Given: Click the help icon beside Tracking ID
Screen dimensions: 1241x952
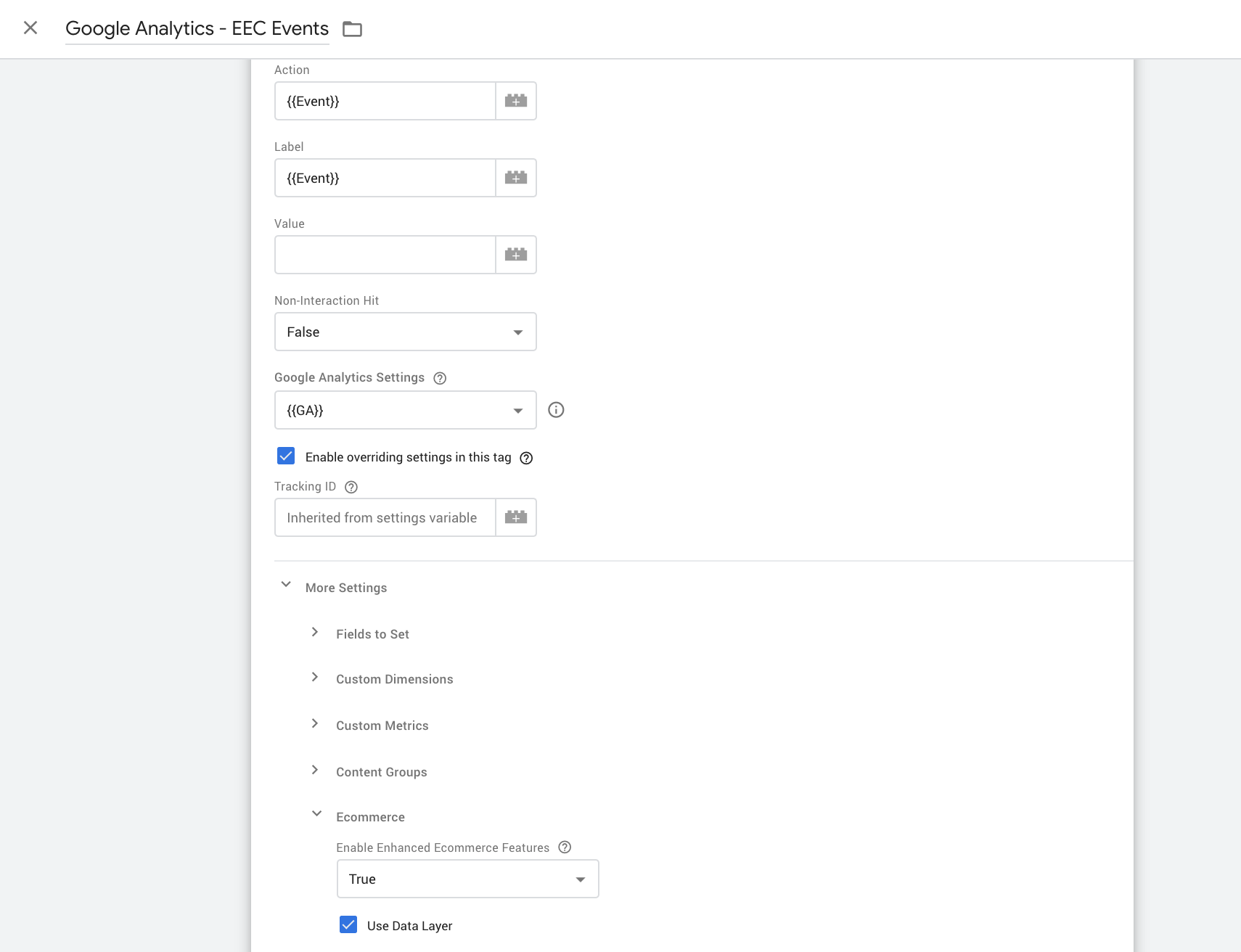Looking at the screenshot, I should click(x=351, y=487).
